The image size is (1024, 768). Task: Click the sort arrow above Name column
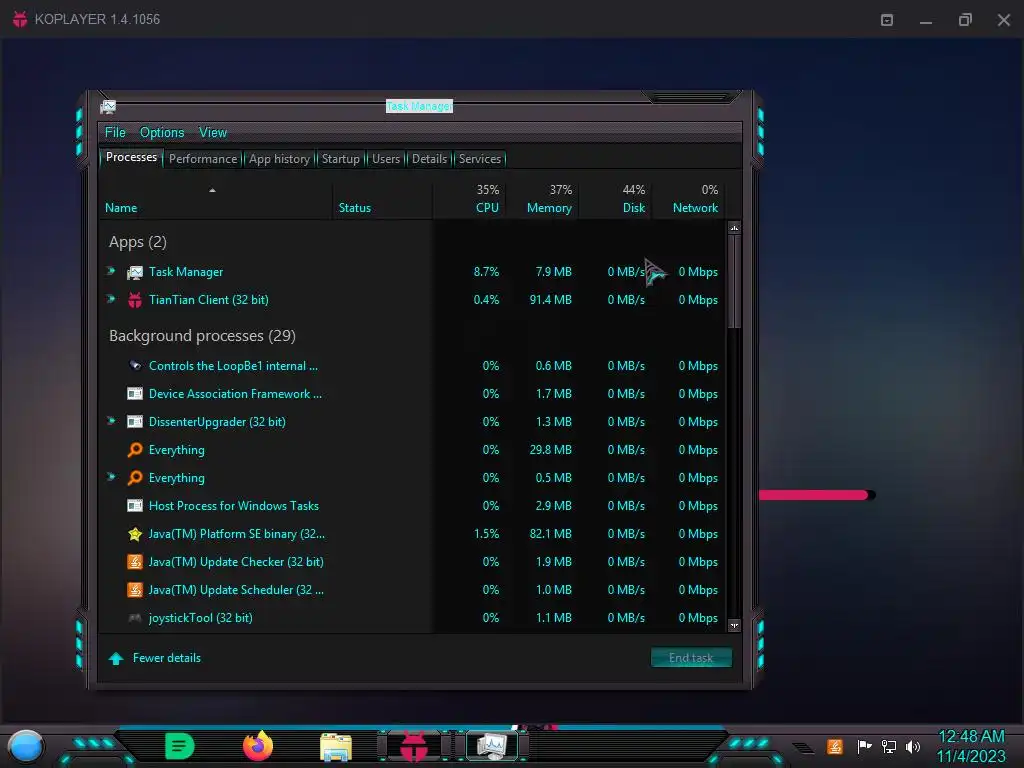click(x=212, y=190)
